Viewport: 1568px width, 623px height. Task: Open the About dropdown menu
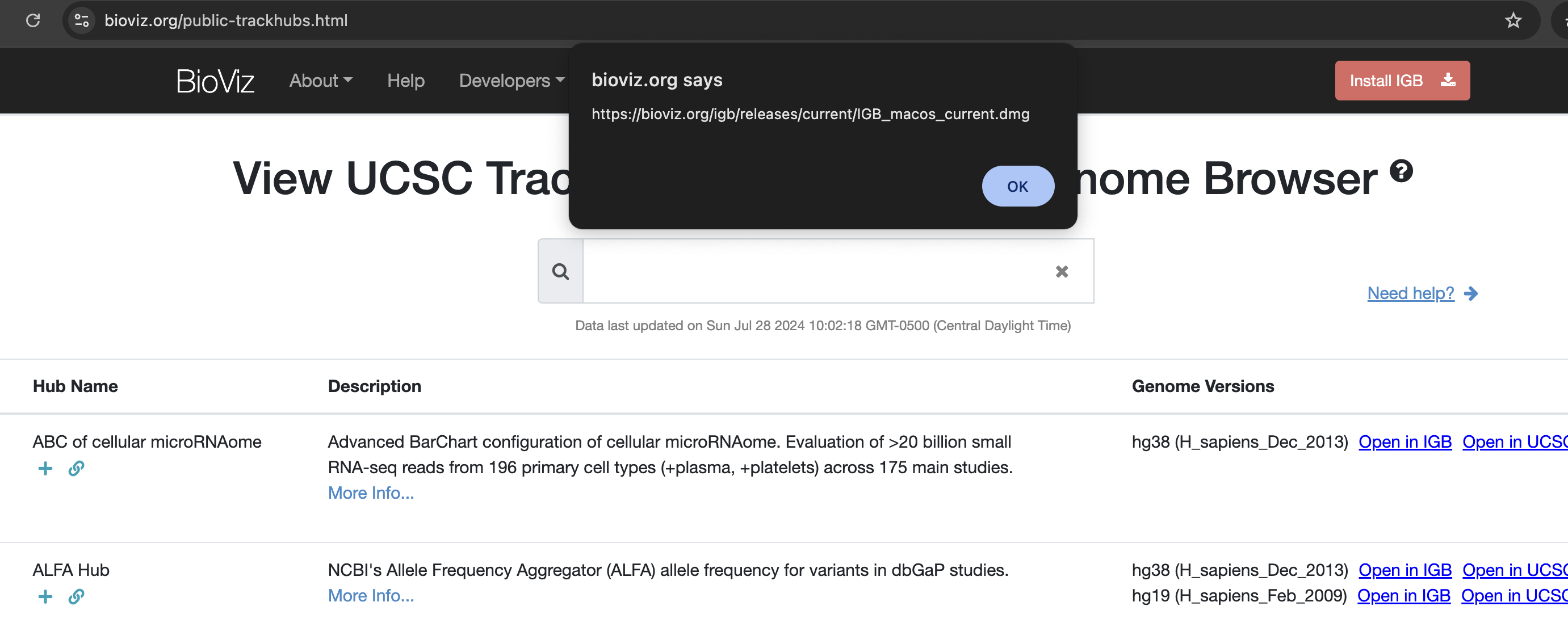click(321, 81)
